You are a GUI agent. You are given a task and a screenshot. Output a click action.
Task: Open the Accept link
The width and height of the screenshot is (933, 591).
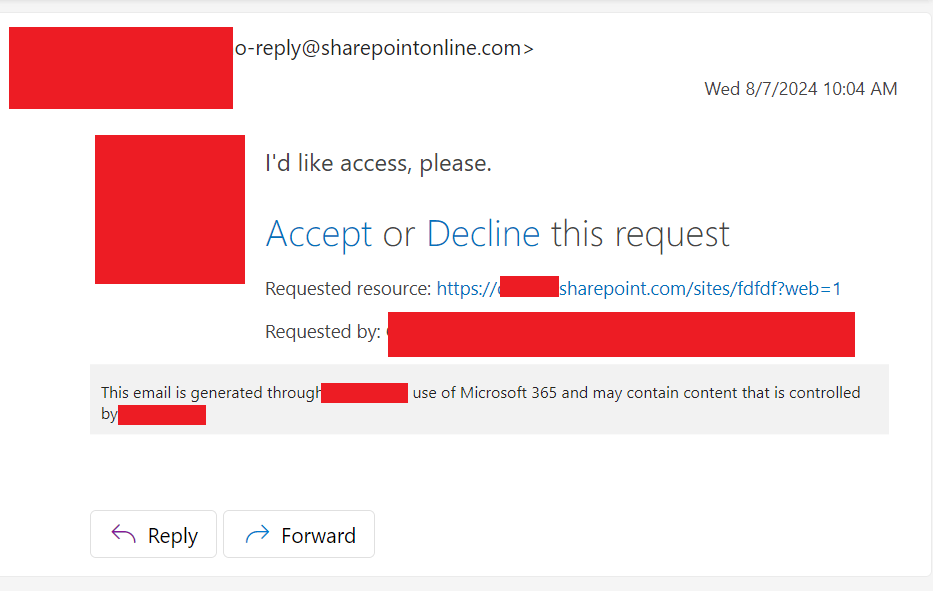click(319, 234)
